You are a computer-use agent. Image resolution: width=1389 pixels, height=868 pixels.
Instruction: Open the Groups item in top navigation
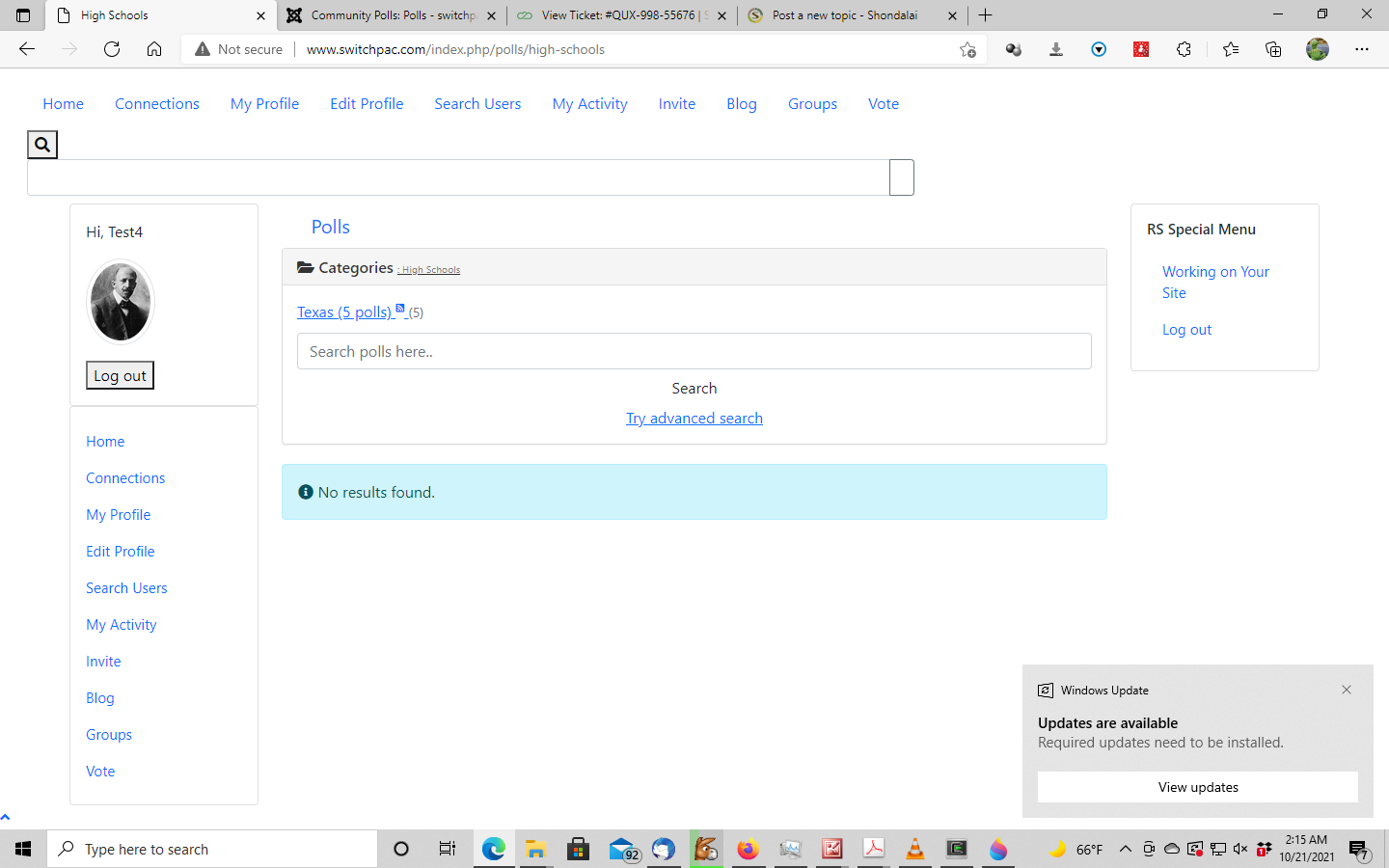point(812,104)
